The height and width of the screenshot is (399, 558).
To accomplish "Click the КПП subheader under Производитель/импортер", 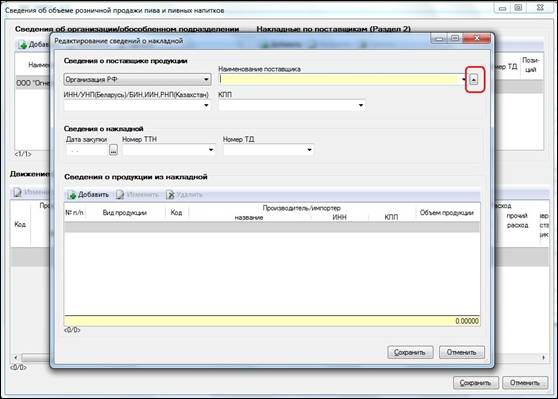I will pos(391,217).
